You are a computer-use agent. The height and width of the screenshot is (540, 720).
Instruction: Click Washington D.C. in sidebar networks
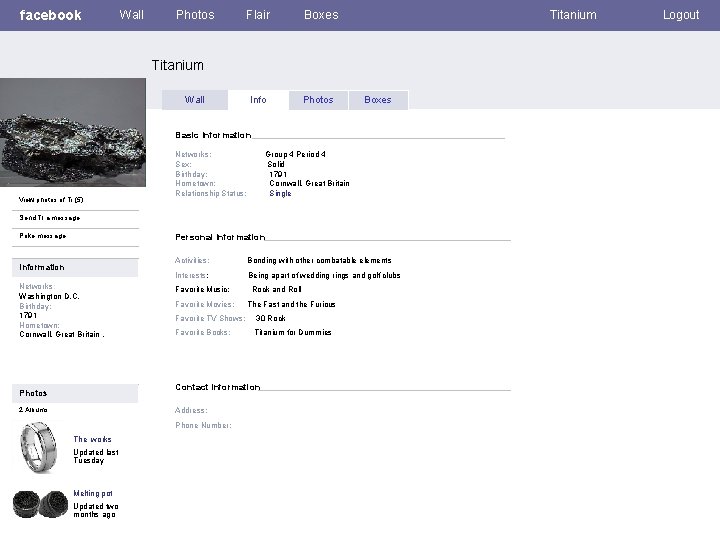tap(49, 297)
